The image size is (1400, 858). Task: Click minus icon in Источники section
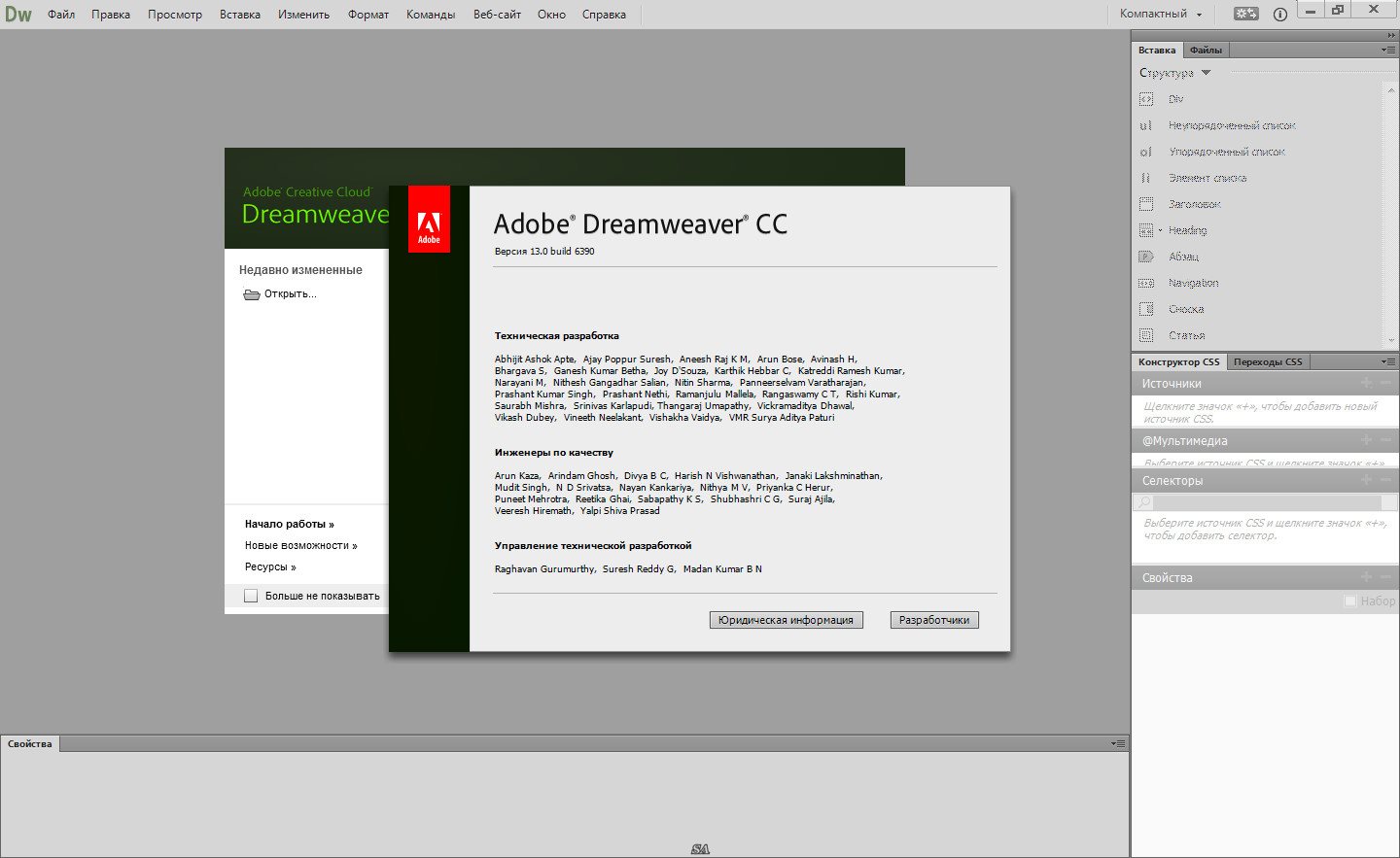click(x=1385, y=383)
